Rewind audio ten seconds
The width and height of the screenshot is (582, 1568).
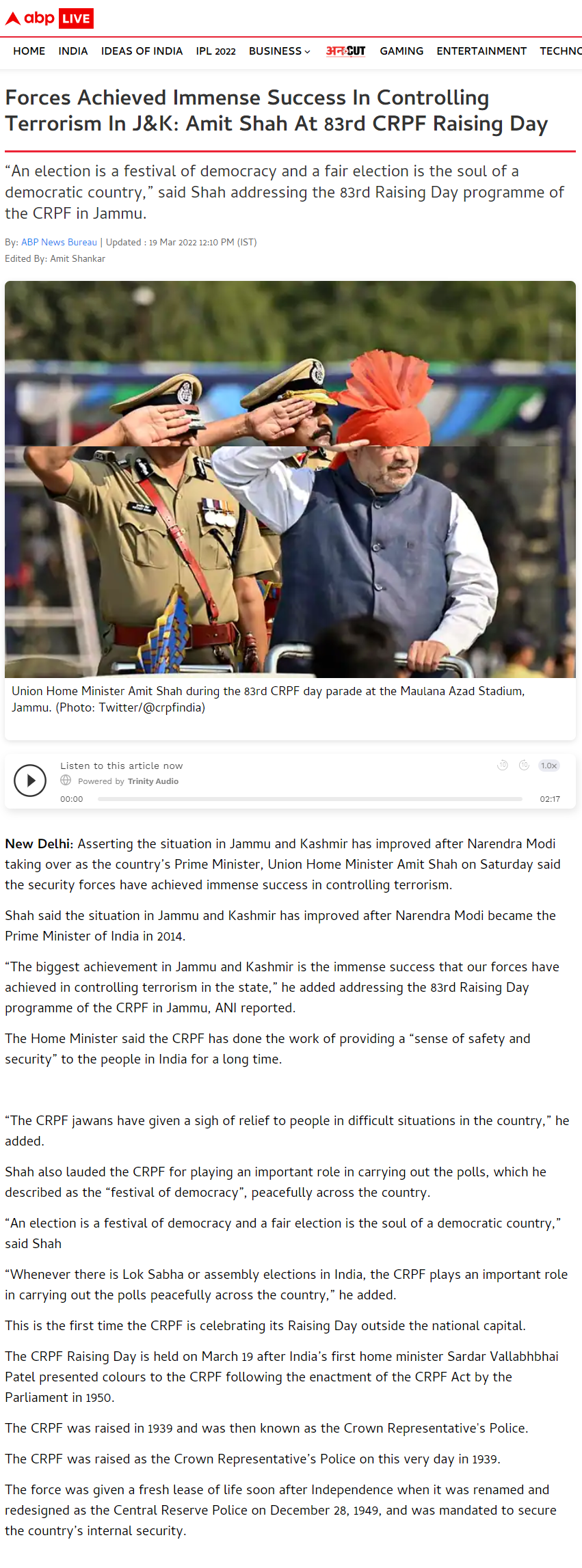(x=503, y=766)
